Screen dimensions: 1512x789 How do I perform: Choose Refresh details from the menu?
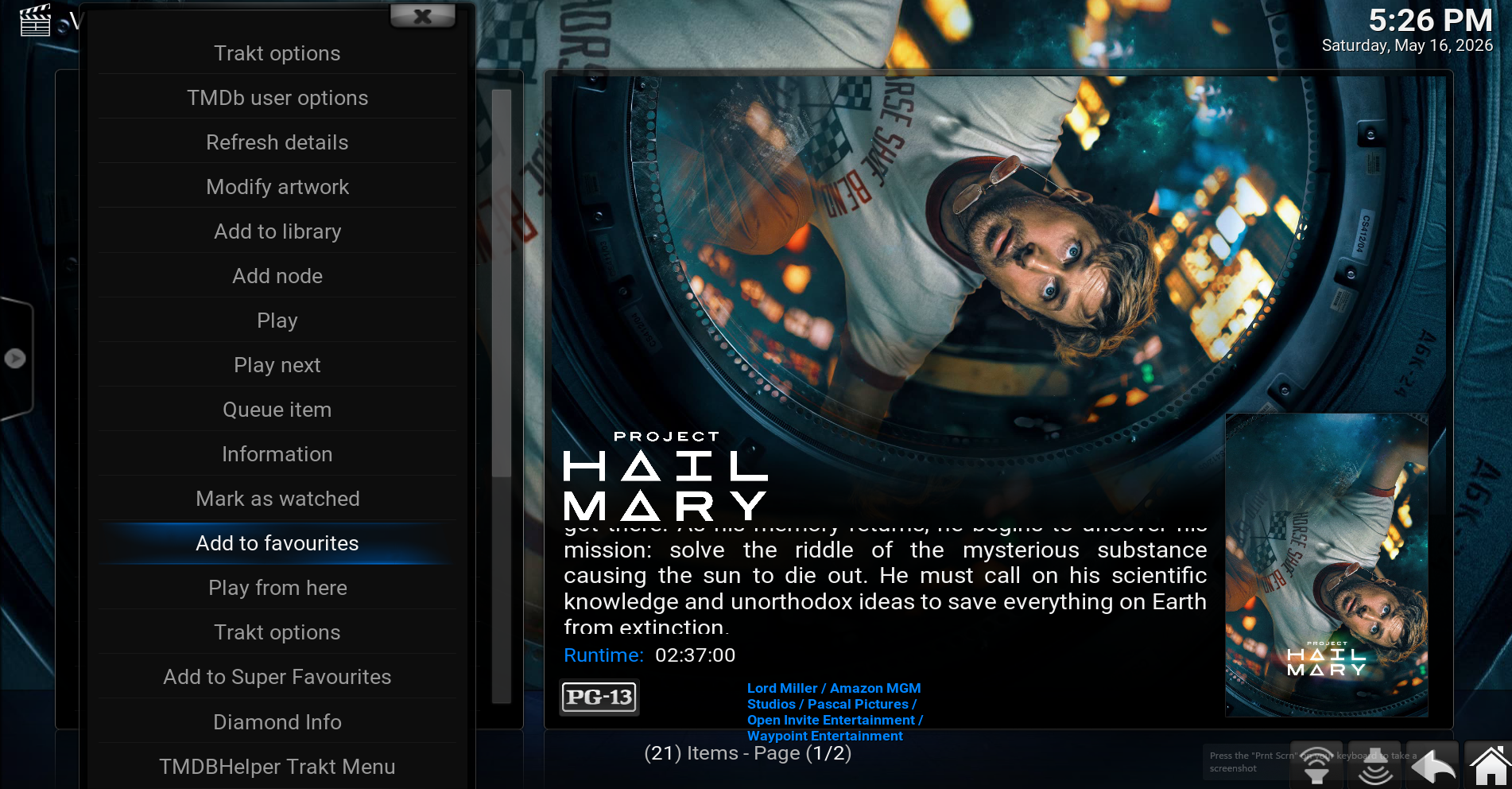tap(277, 142)
